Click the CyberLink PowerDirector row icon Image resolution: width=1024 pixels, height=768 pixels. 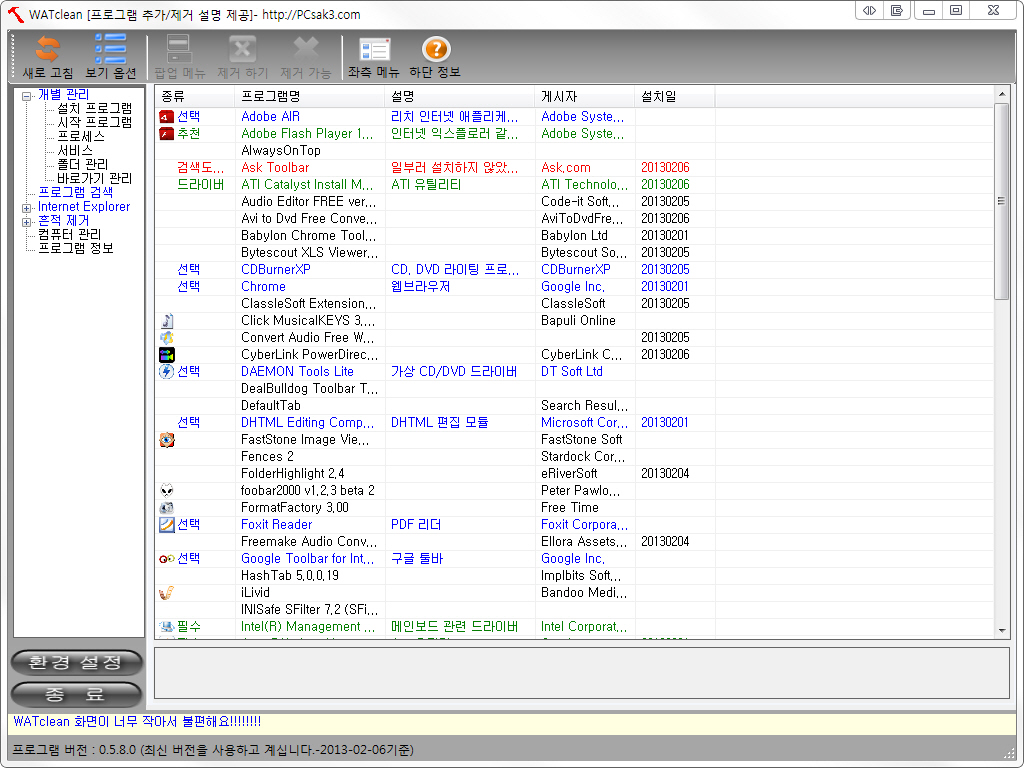coord(167,355)
